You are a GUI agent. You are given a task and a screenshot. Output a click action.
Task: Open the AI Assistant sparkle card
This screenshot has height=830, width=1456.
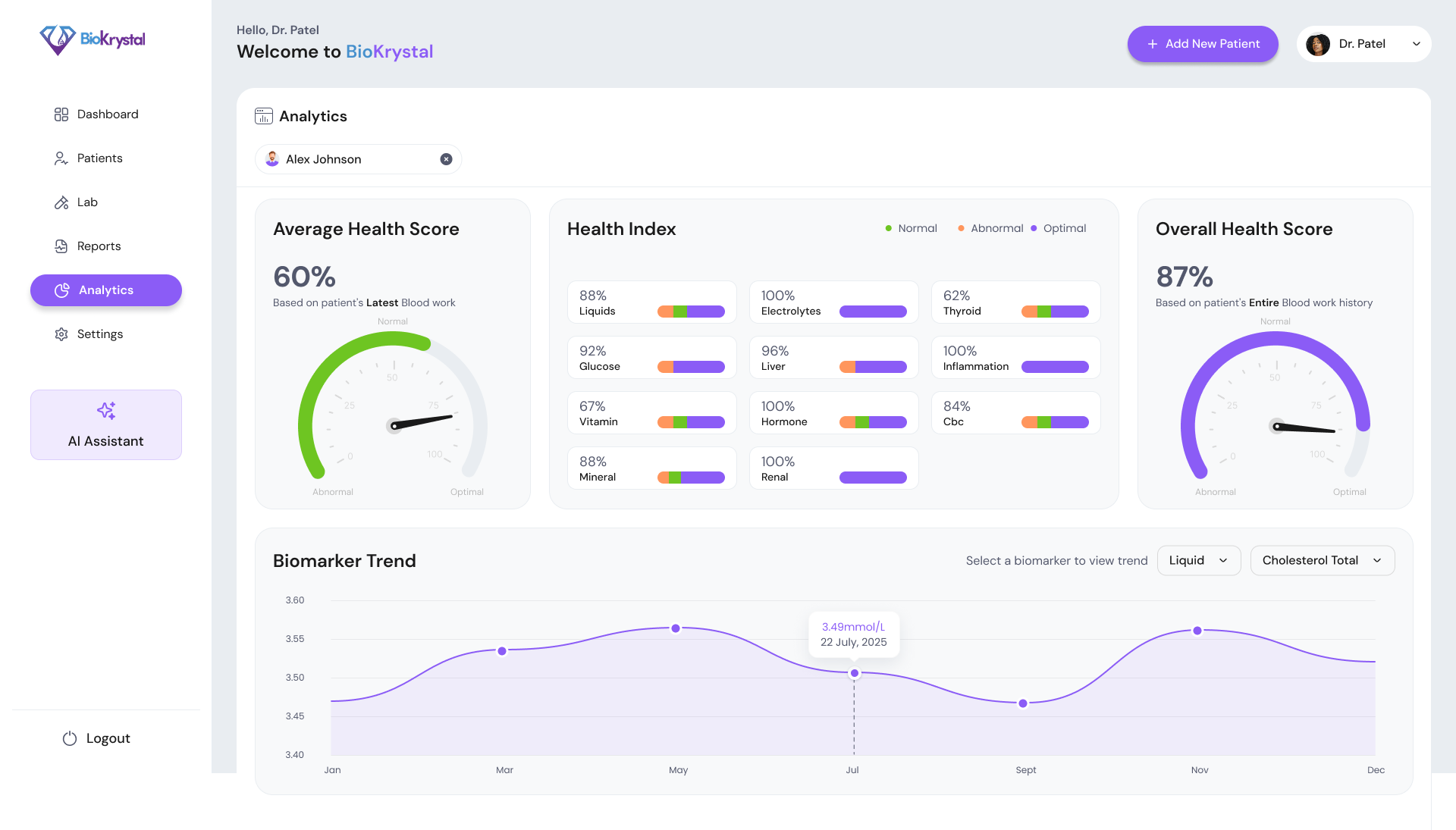[106, 424]
